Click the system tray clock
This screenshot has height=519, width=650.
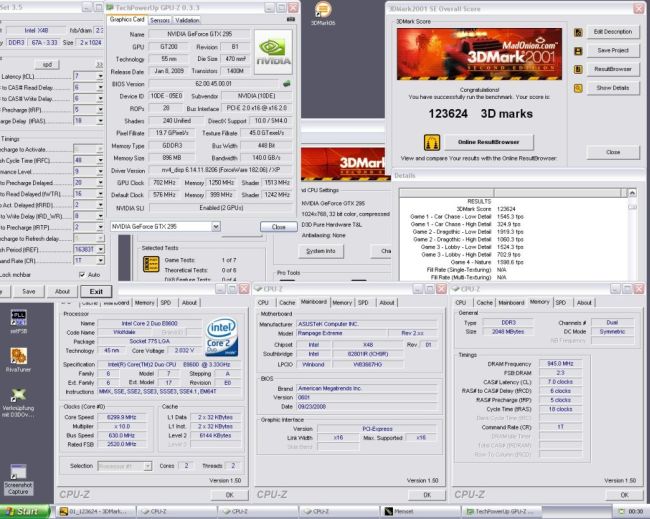pos(635,512)
